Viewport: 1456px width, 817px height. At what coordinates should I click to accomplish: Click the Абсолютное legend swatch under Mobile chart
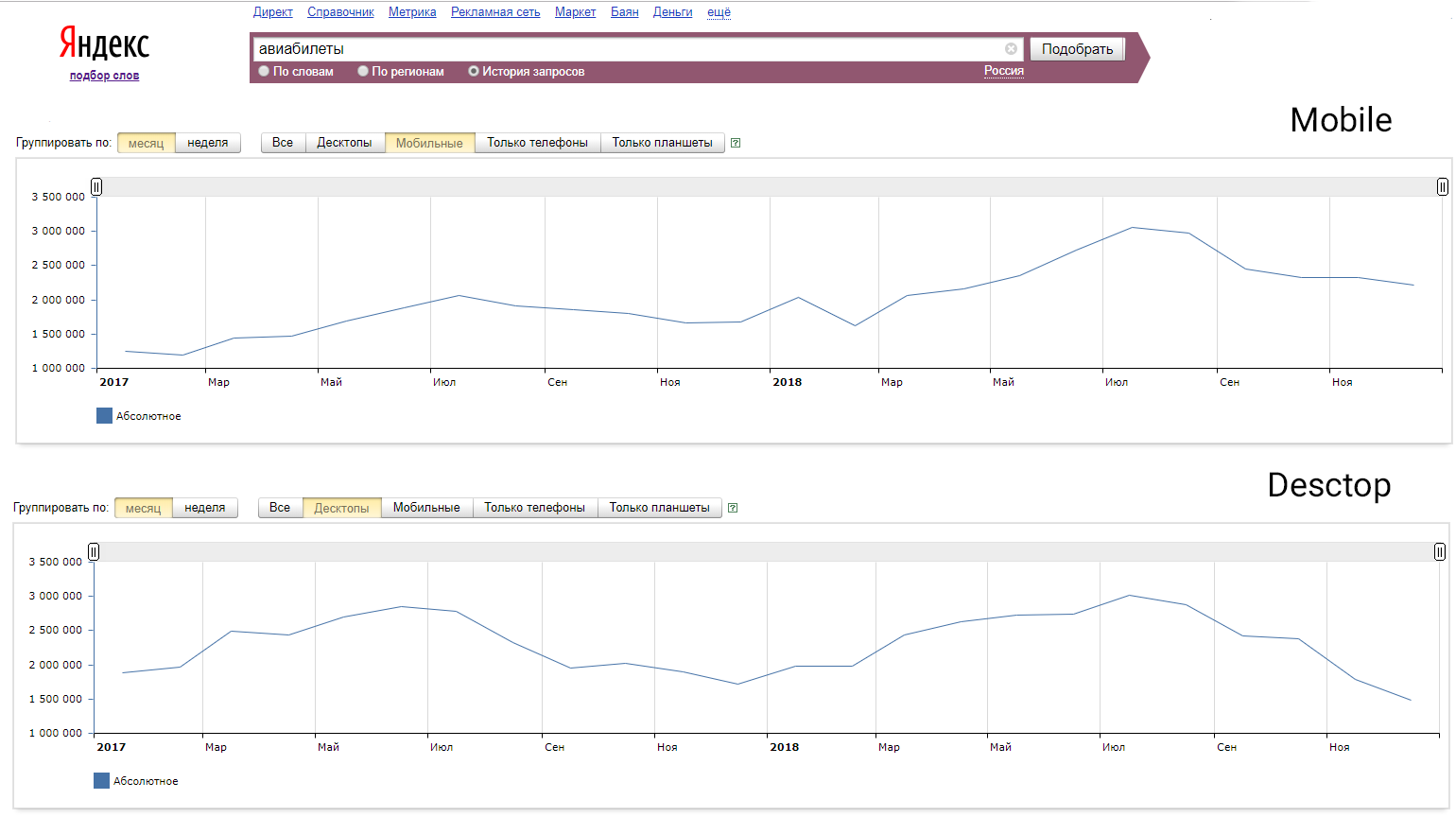[x=104, y=416]
